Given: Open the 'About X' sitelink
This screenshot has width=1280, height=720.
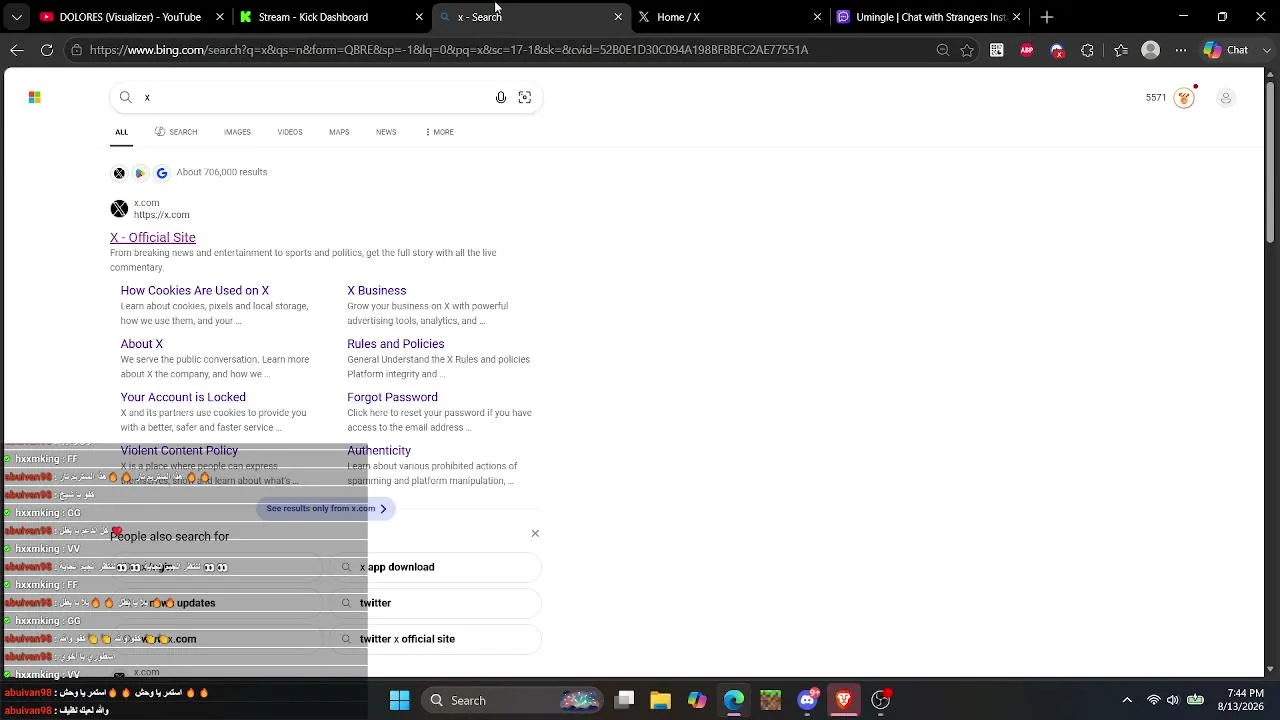Looking at the screenshot, I should (x=142, y=343).
